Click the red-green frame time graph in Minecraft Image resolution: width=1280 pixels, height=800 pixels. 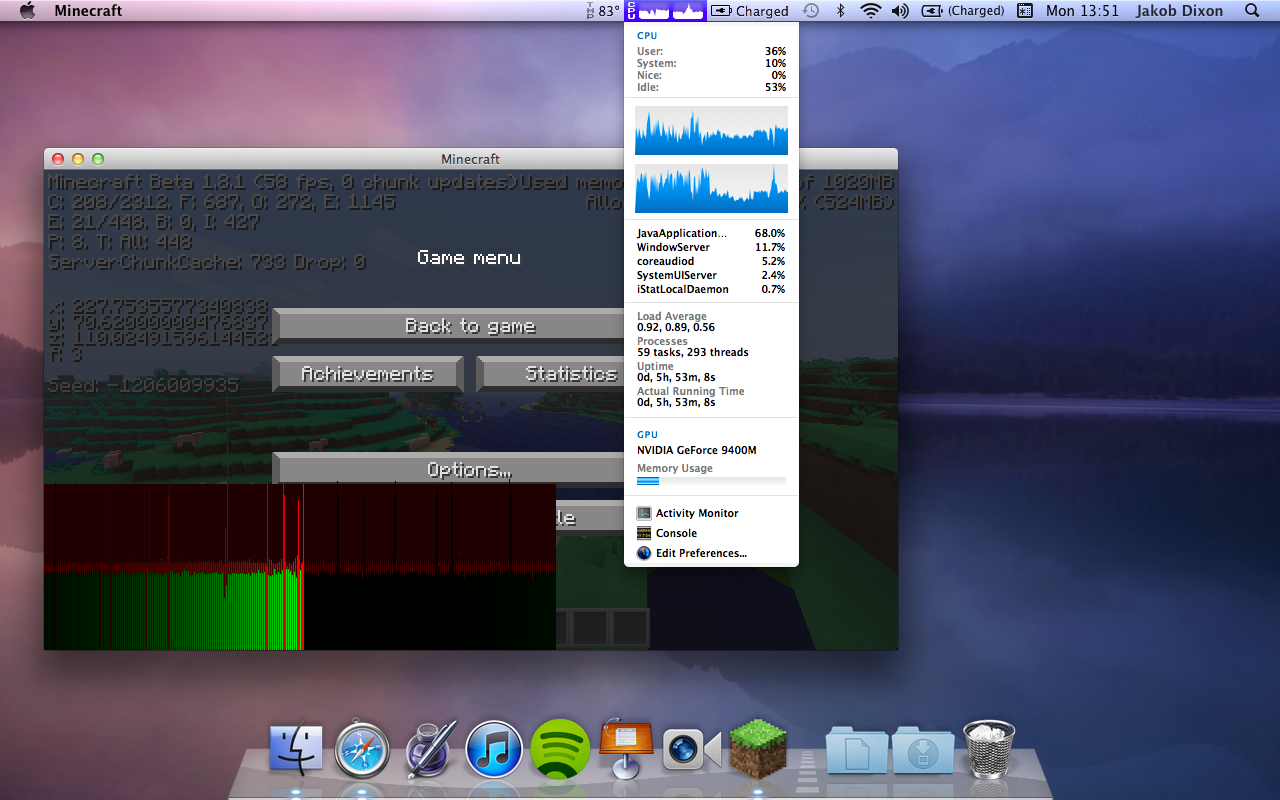(x=299, y=567)
